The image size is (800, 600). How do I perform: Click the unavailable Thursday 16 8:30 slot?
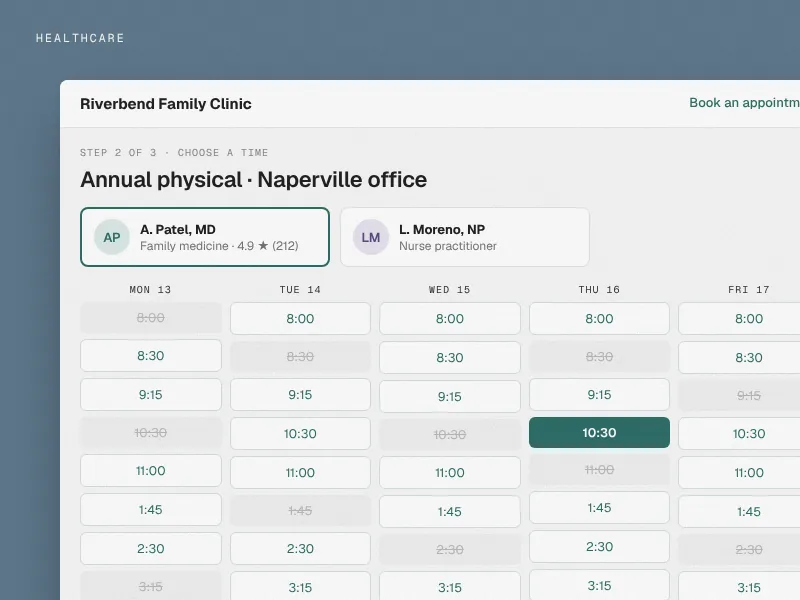(x=599, y=356)
